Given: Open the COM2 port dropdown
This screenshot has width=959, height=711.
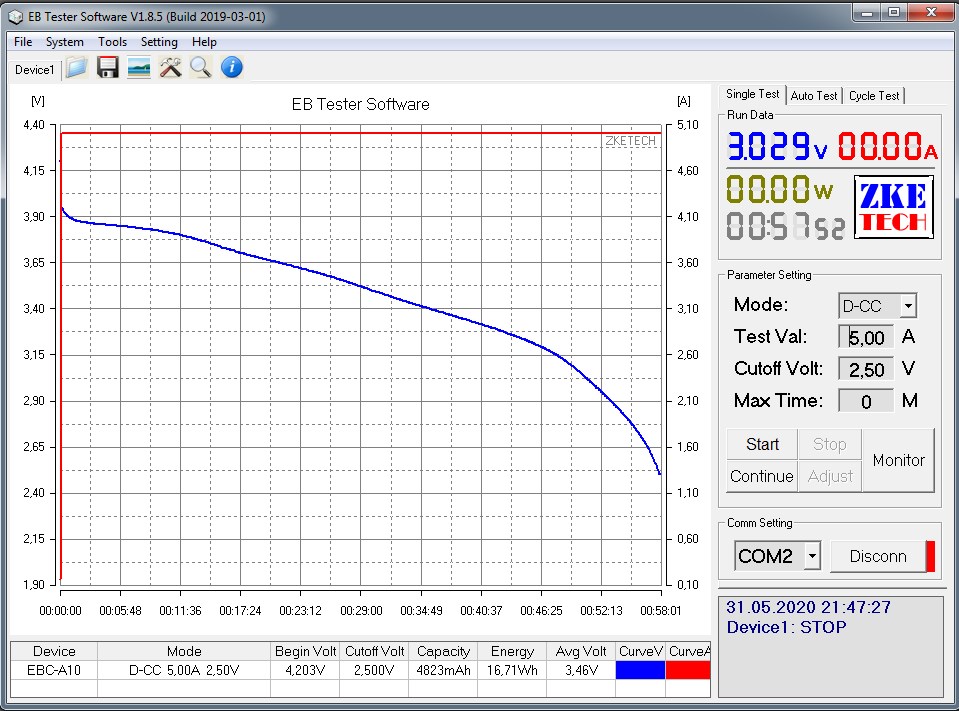Looking at the screenshot, I should tap(812, 556).
